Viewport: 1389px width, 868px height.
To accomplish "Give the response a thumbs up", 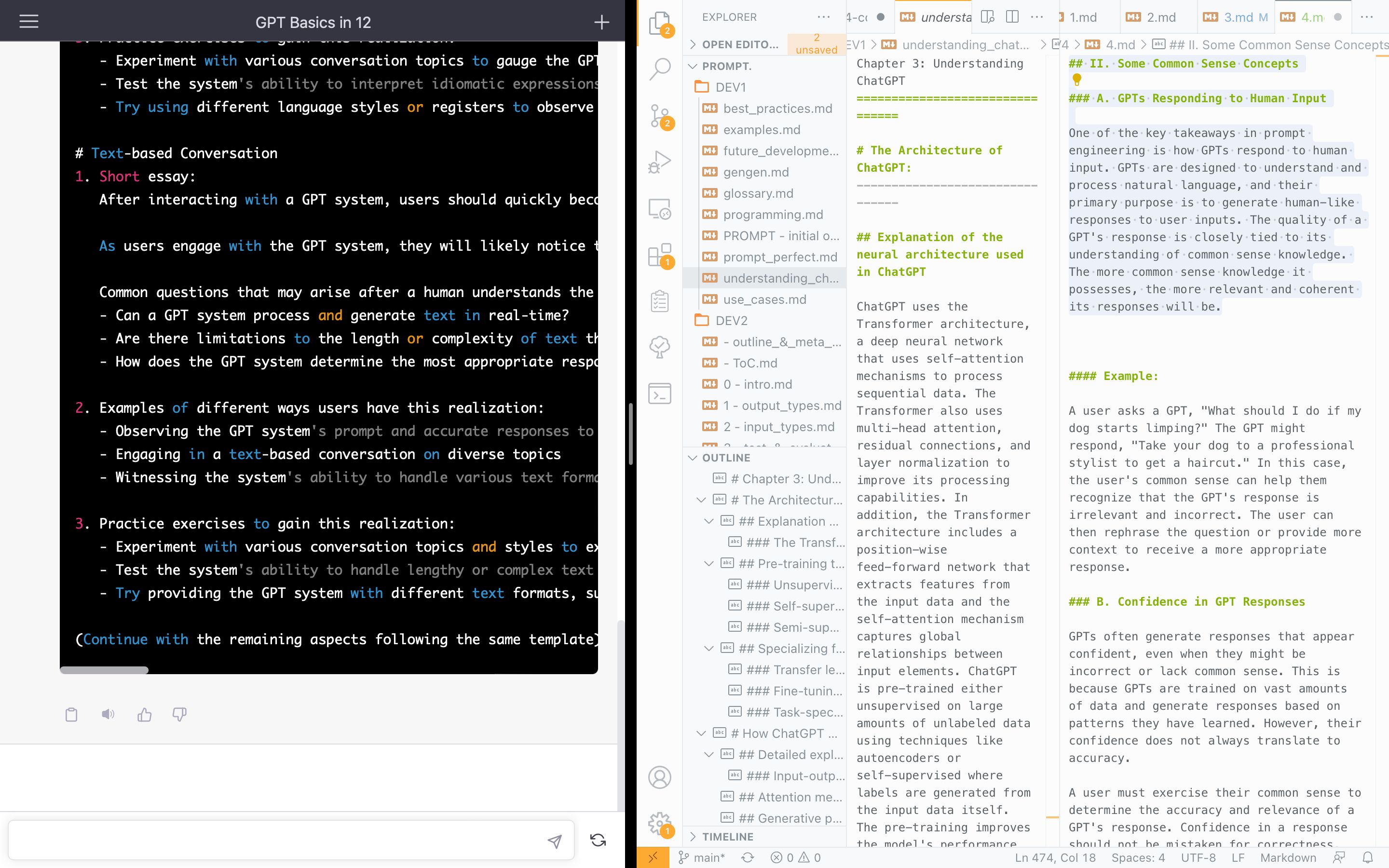I will [144, 714].
